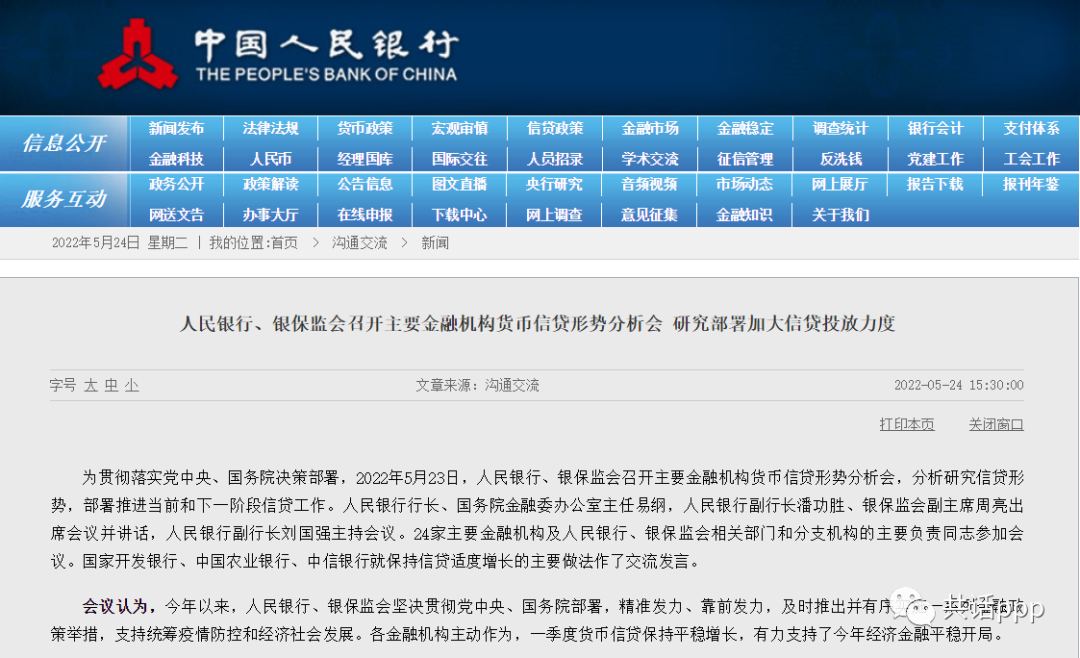
Task: Open the 关于我们 menu item
Action: pos(840,215)
